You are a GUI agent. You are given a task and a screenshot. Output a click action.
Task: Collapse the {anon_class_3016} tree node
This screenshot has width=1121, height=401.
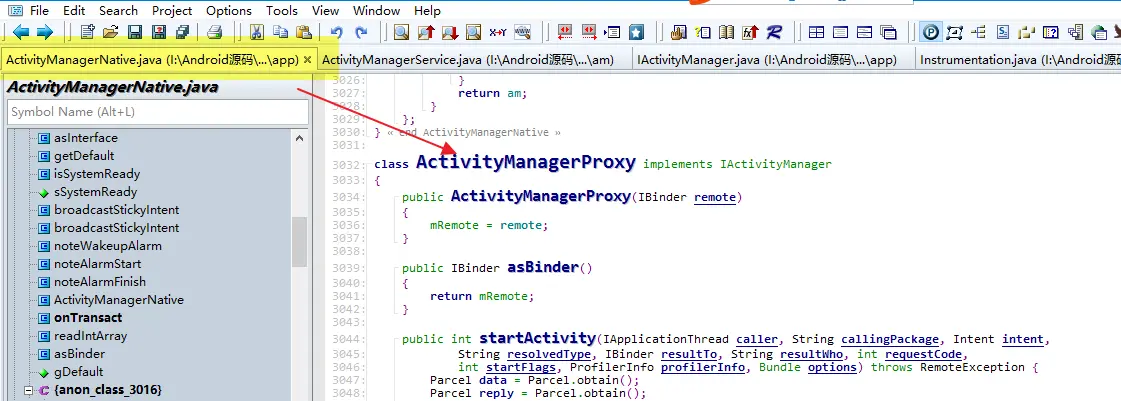pyautogui.click(x=29, y=390)
